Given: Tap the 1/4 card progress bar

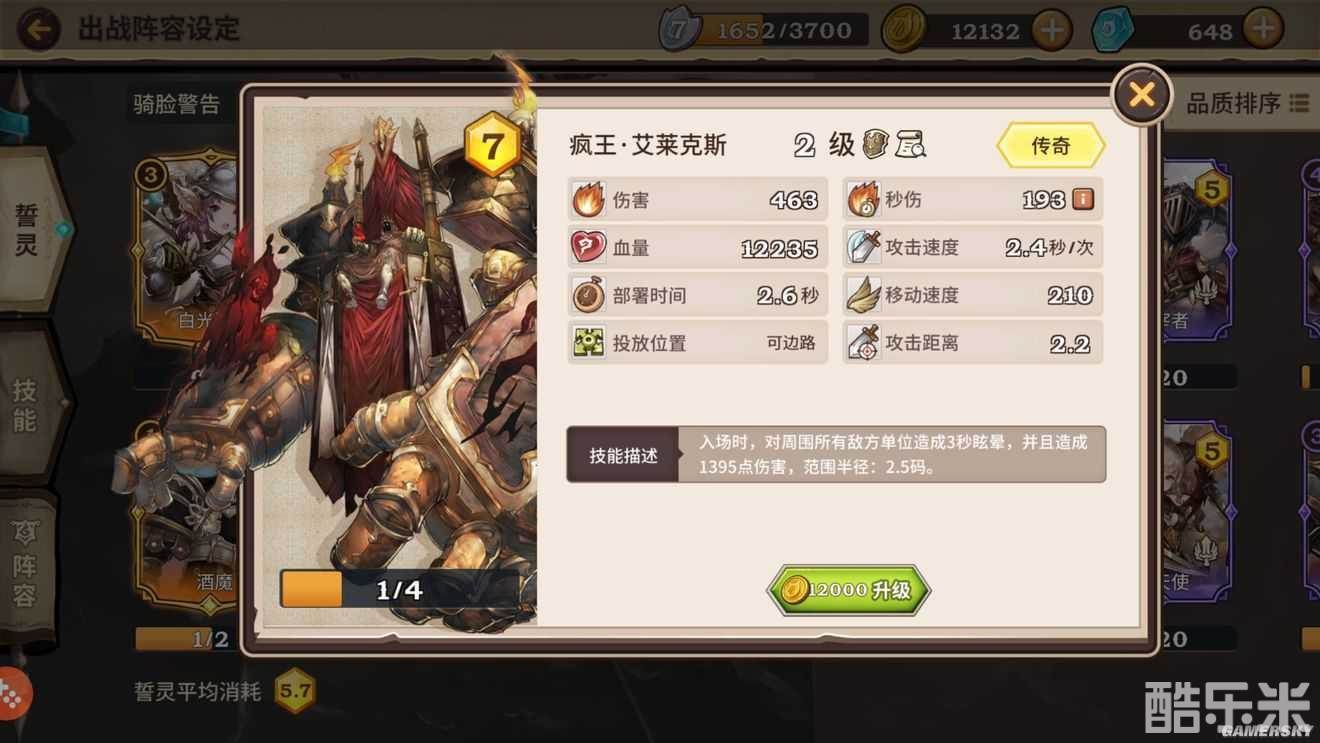Looking at the screenshot, I should pyautogui.click(x=400, y=590).
